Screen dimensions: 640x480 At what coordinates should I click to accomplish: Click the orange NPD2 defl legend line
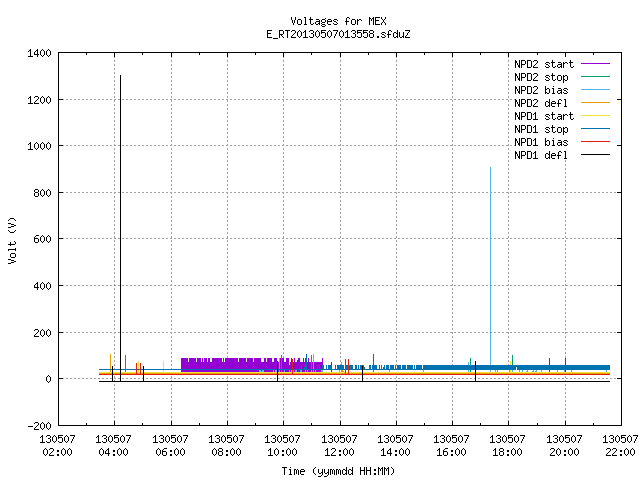(596, 103)
